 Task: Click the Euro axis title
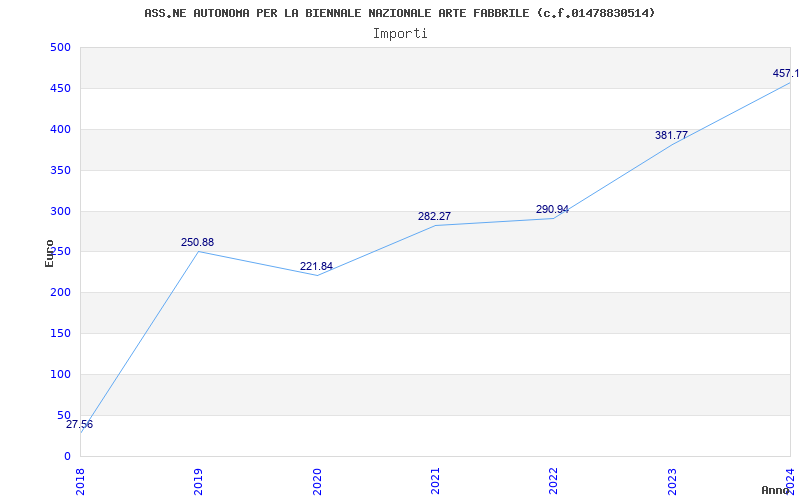(x=49, y=253)
